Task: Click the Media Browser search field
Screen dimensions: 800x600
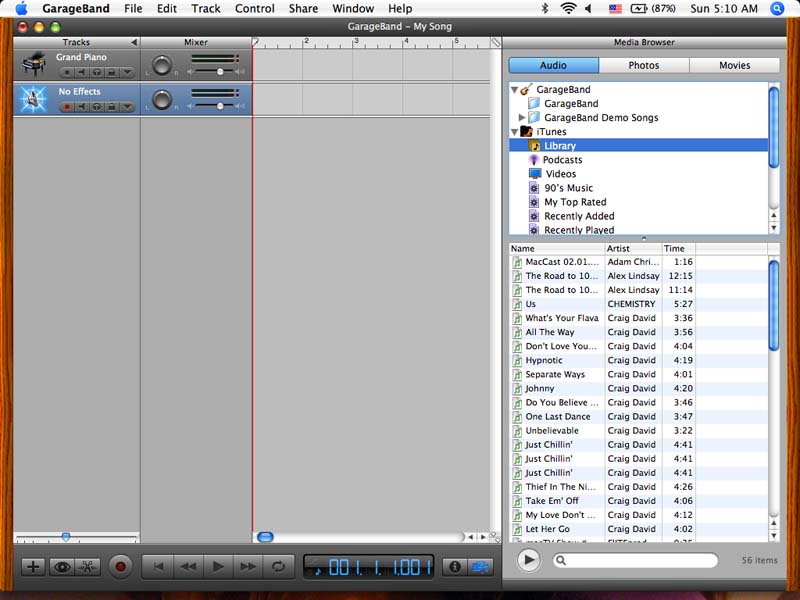Action: point(636,560)
